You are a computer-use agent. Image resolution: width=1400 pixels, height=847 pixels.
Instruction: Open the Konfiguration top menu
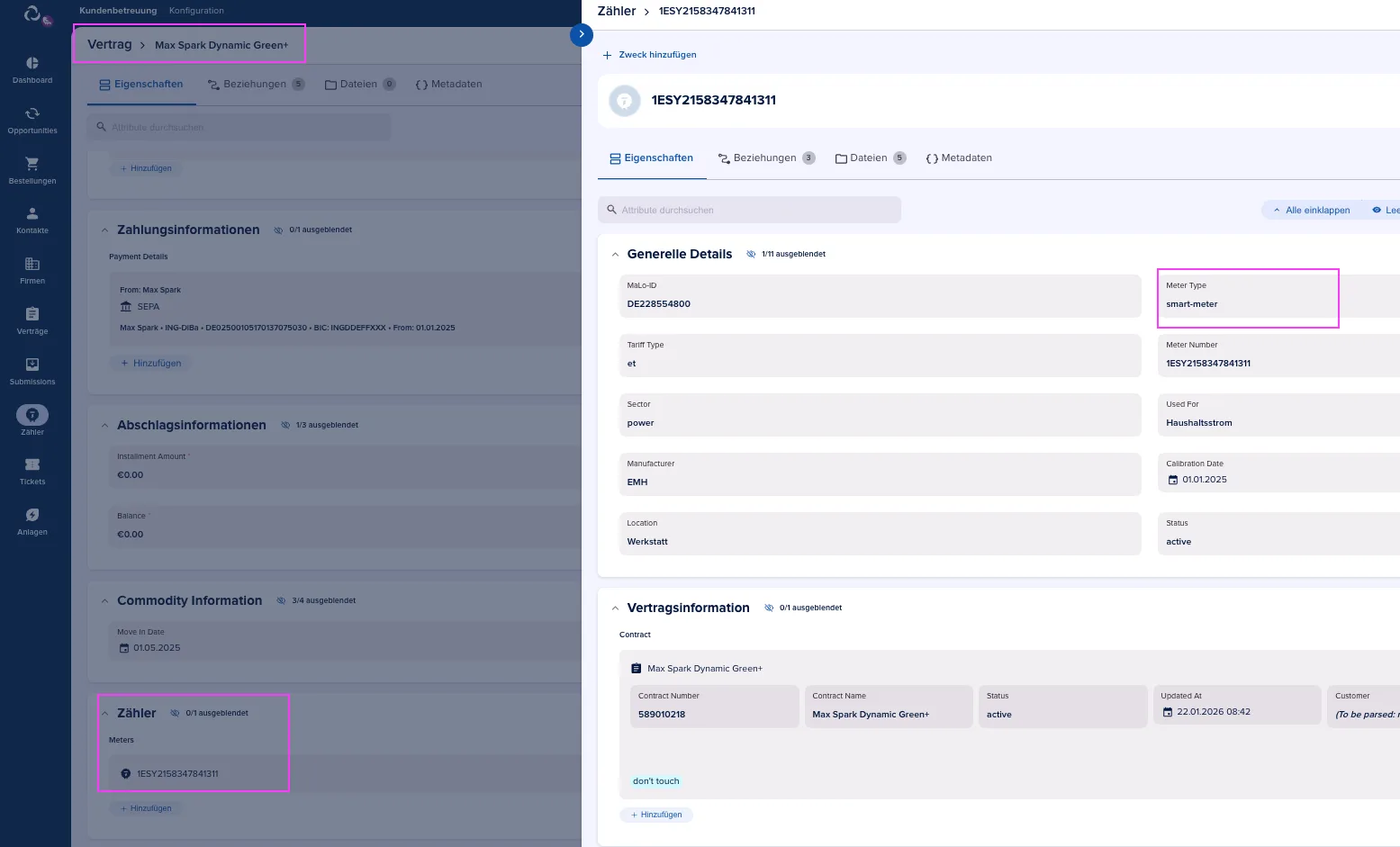196,11
